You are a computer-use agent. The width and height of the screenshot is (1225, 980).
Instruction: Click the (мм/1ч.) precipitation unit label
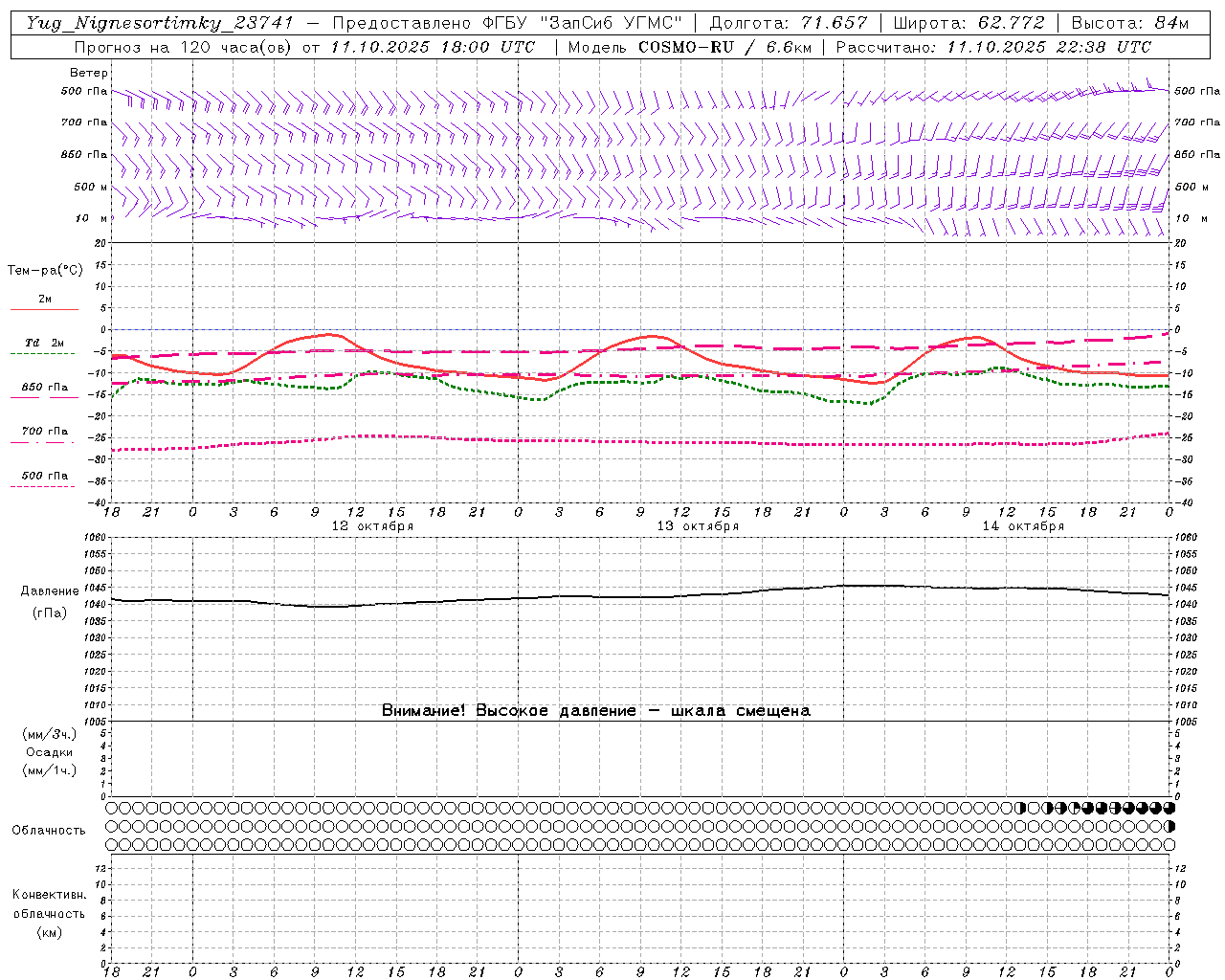coord(50,770)
